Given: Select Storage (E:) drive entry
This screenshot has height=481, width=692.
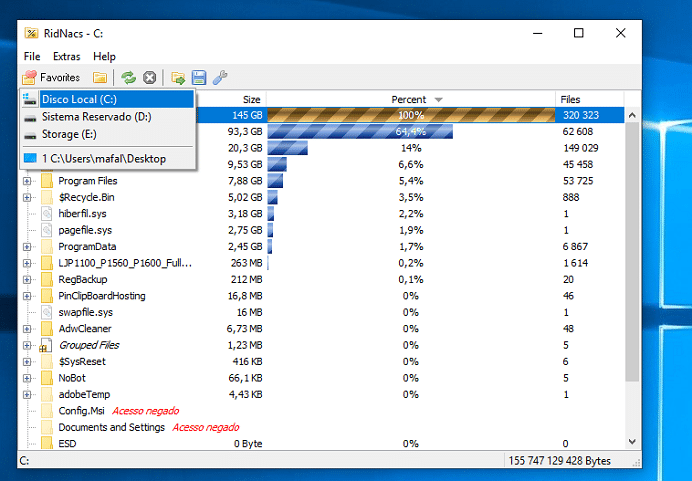Looking at the screenshot, I should [108, 134].
